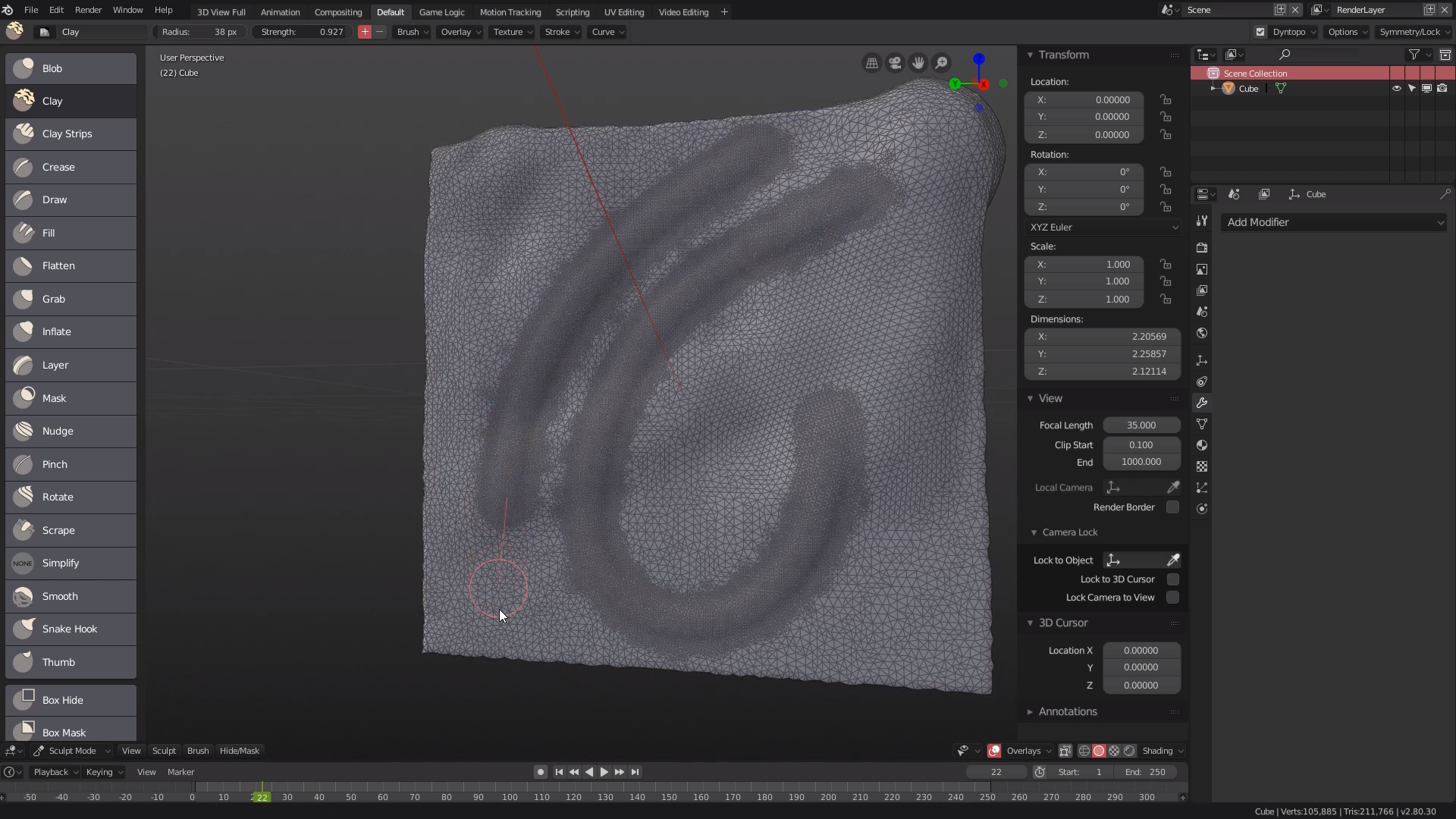
Task: Toggle the Dyntopo checkbox
Action: point(1260,32)
